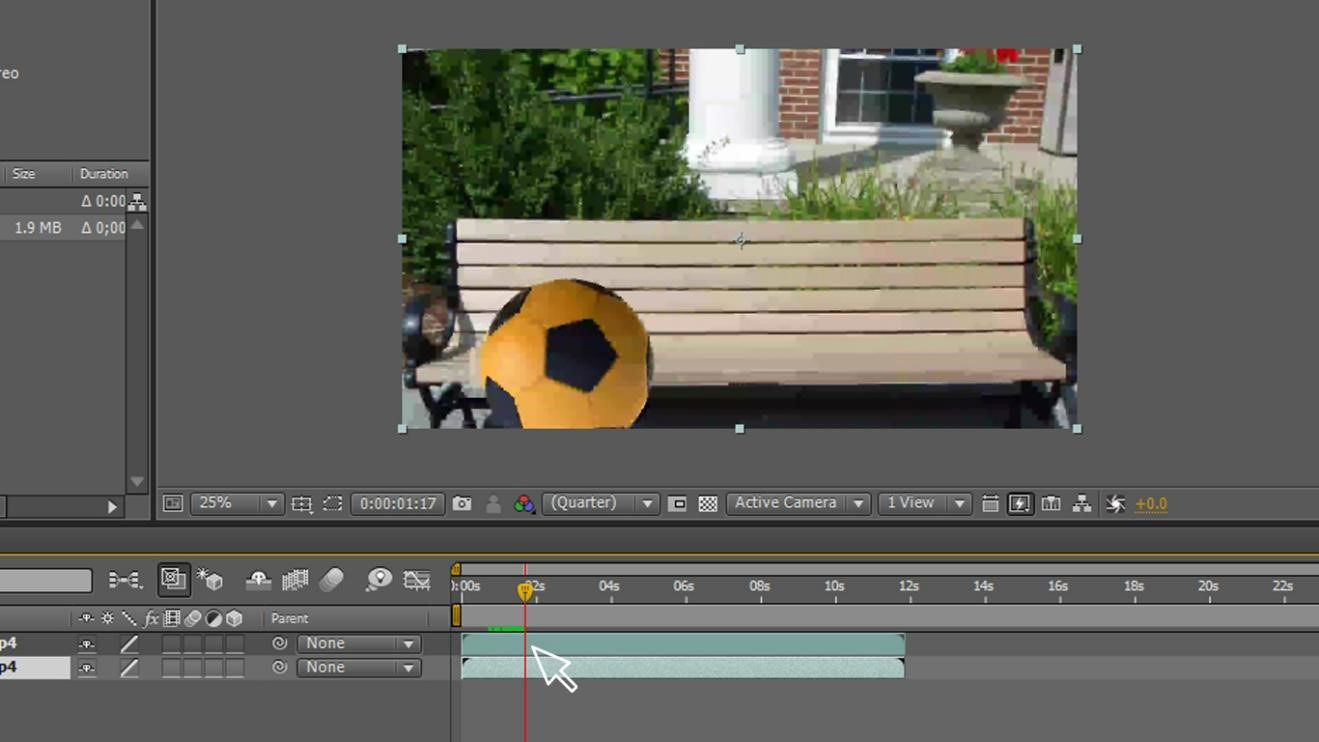Open the 25% magnification dropdown
Screen dimensions: 1319x742
pyautogui.click(x=236, y=504)
